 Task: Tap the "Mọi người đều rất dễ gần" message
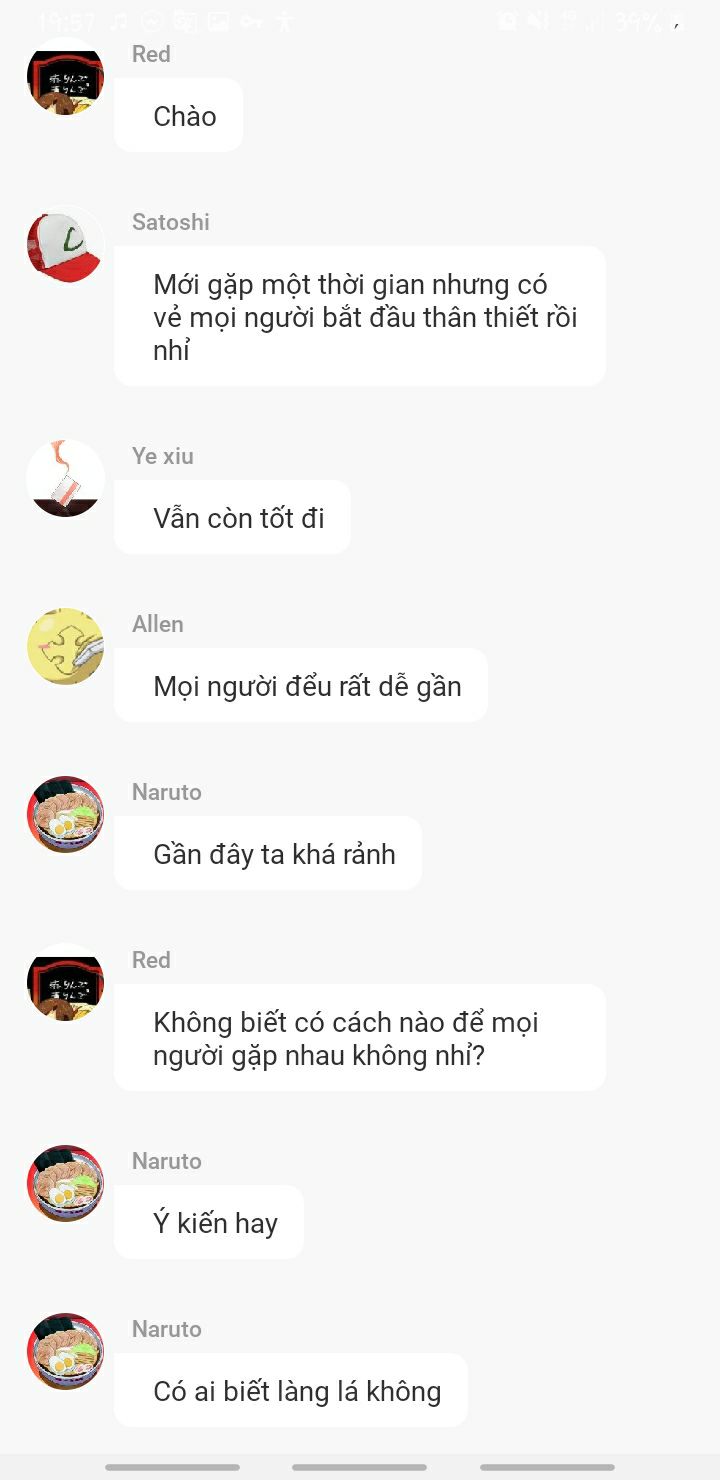(301, 685)
